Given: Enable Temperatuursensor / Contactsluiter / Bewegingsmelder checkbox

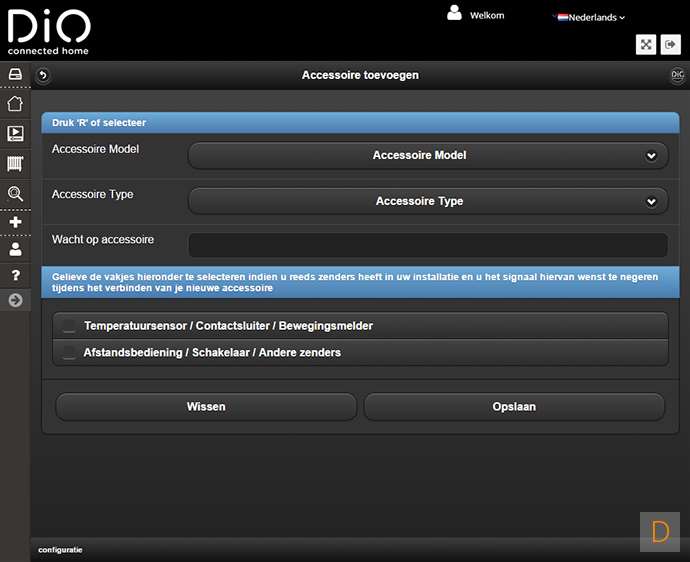Looking at the screenshot, I should pos(69,326).
